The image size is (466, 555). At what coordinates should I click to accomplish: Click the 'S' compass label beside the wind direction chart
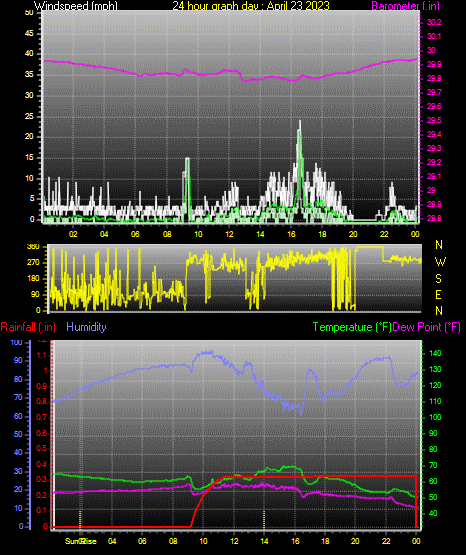pos(438,279)
